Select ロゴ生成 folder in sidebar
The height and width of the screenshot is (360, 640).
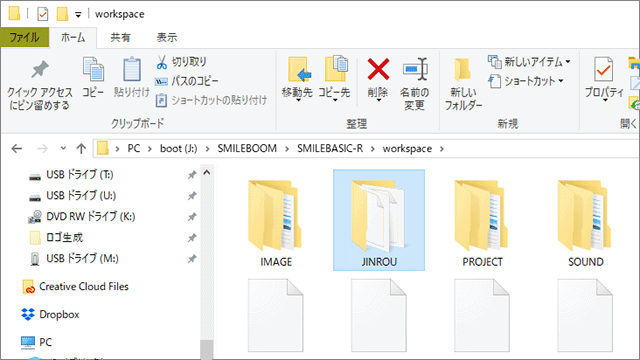(56, 238)
